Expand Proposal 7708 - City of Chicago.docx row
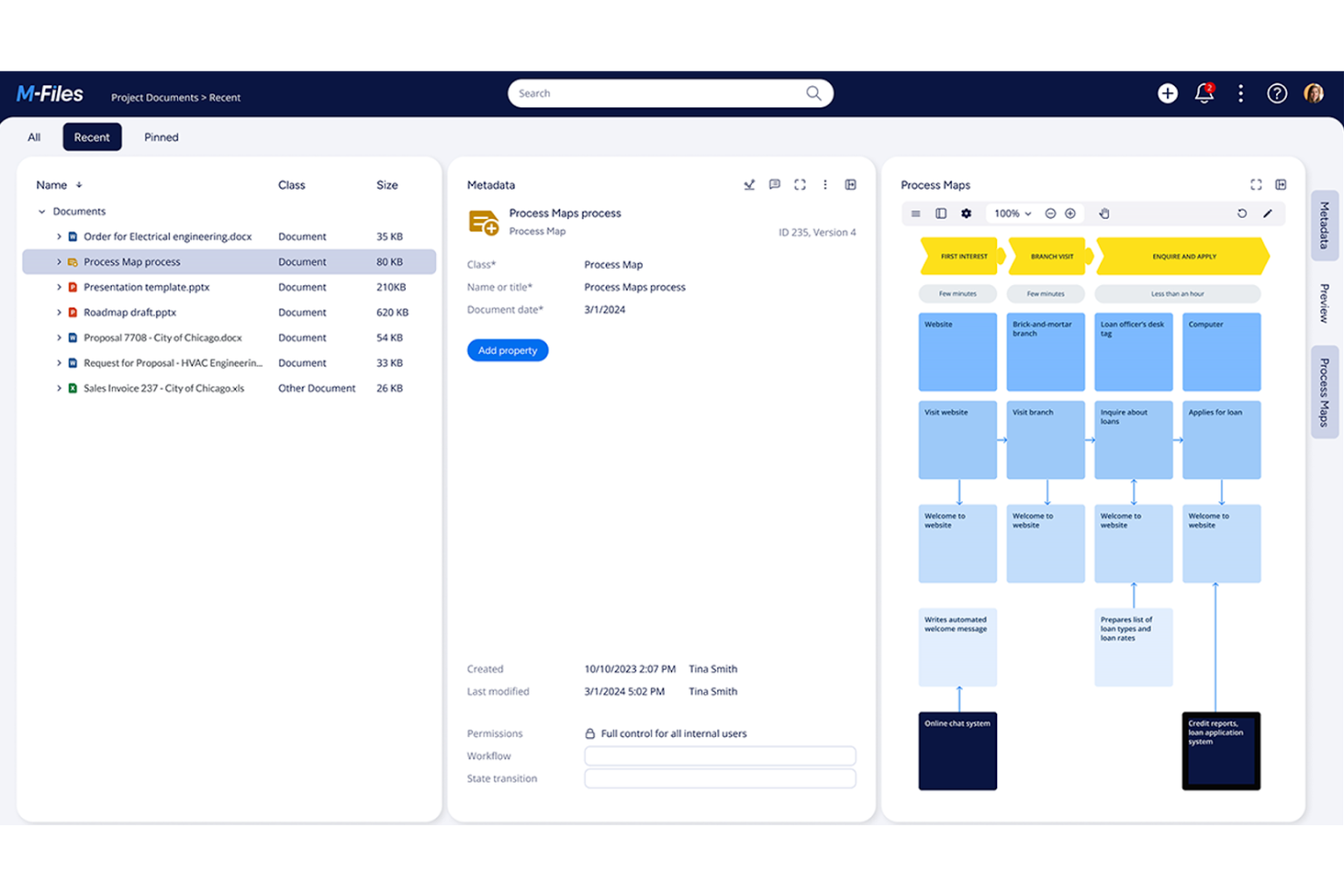1344x896 pixels. coord(59,338)
